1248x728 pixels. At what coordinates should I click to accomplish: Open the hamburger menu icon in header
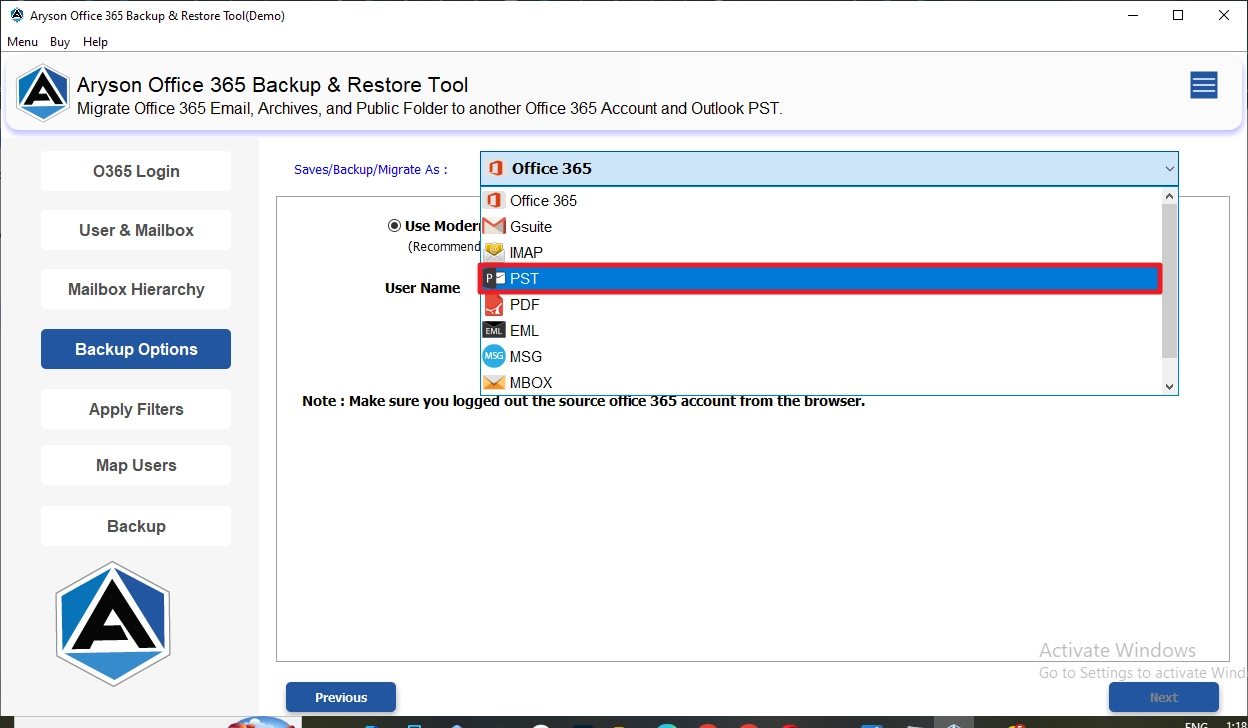tap(1203, 86)
